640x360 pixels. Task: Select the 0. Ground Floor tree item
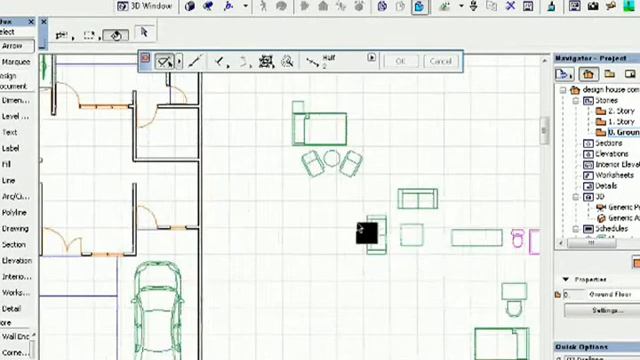tap(618, 132)
